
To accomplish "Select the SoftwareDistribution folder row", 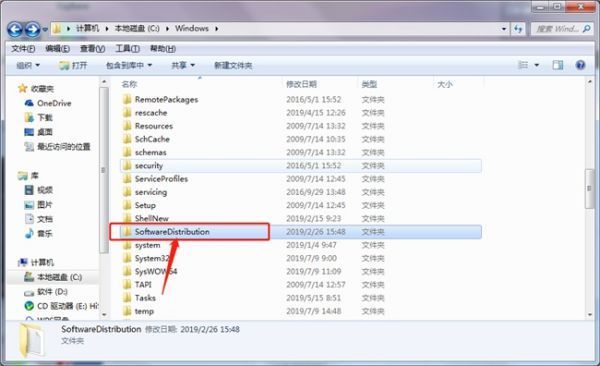I will pos(301,232).
